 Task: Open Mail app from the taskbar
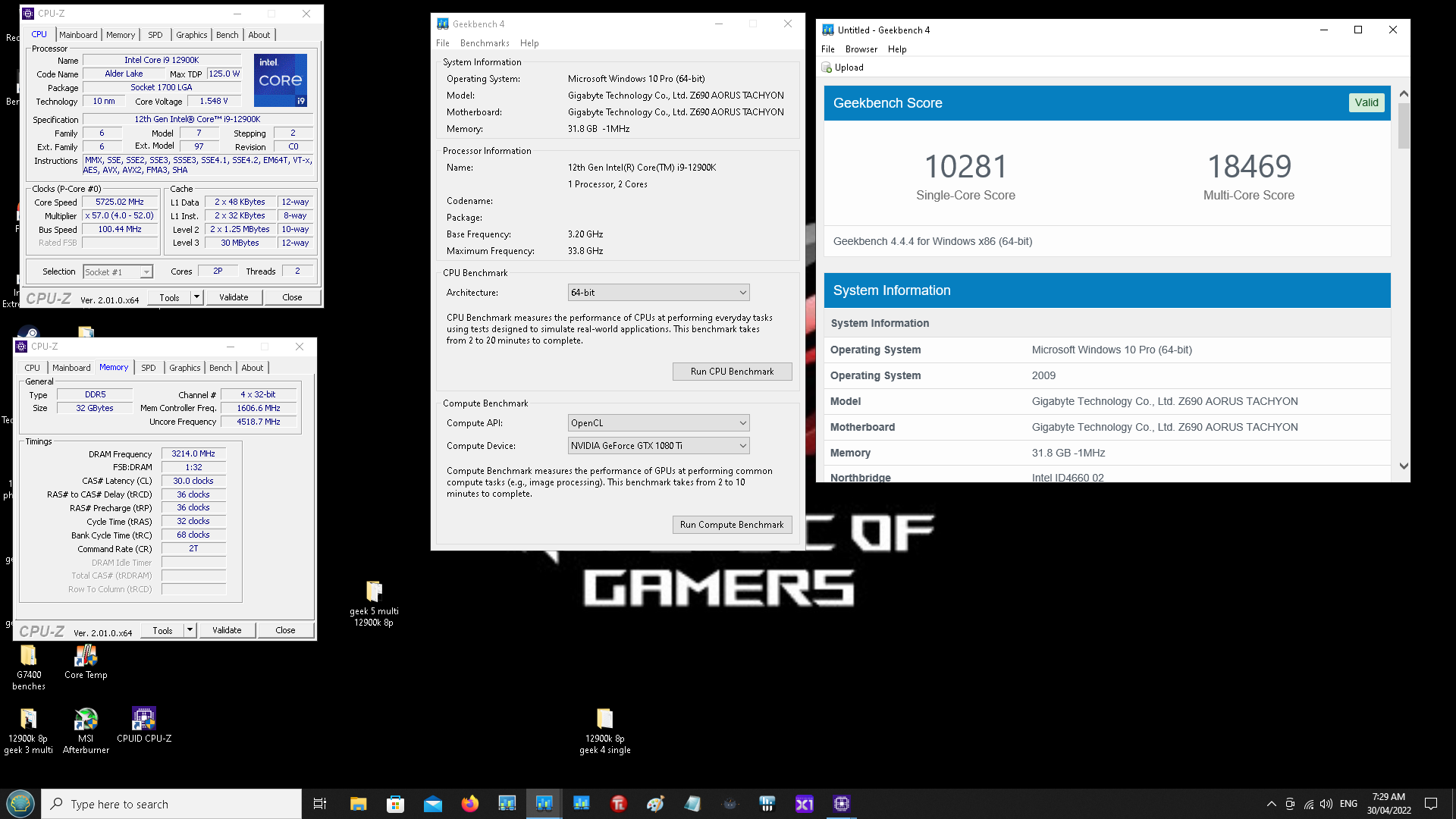point(432,804)
